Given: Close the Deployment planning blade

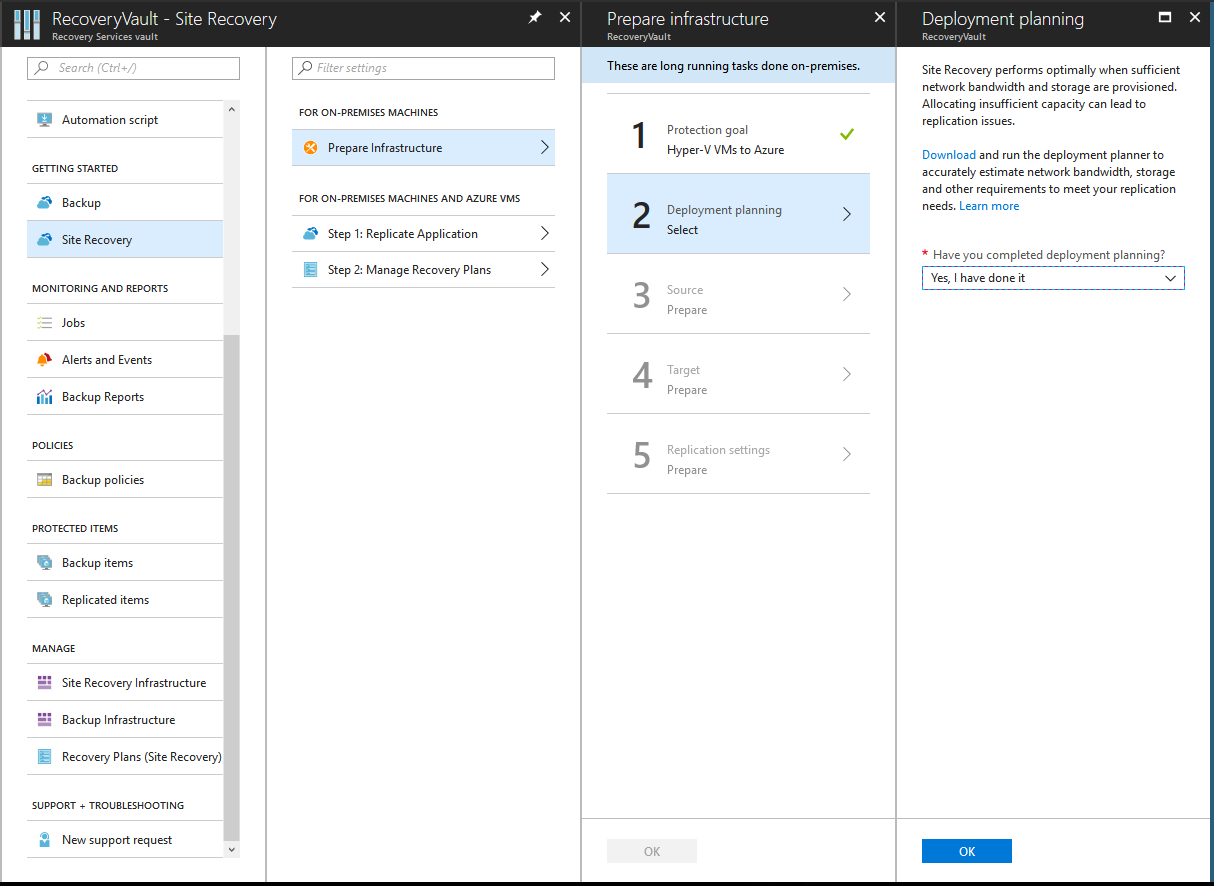Looking at the screenshot, I should point(1194,17).
